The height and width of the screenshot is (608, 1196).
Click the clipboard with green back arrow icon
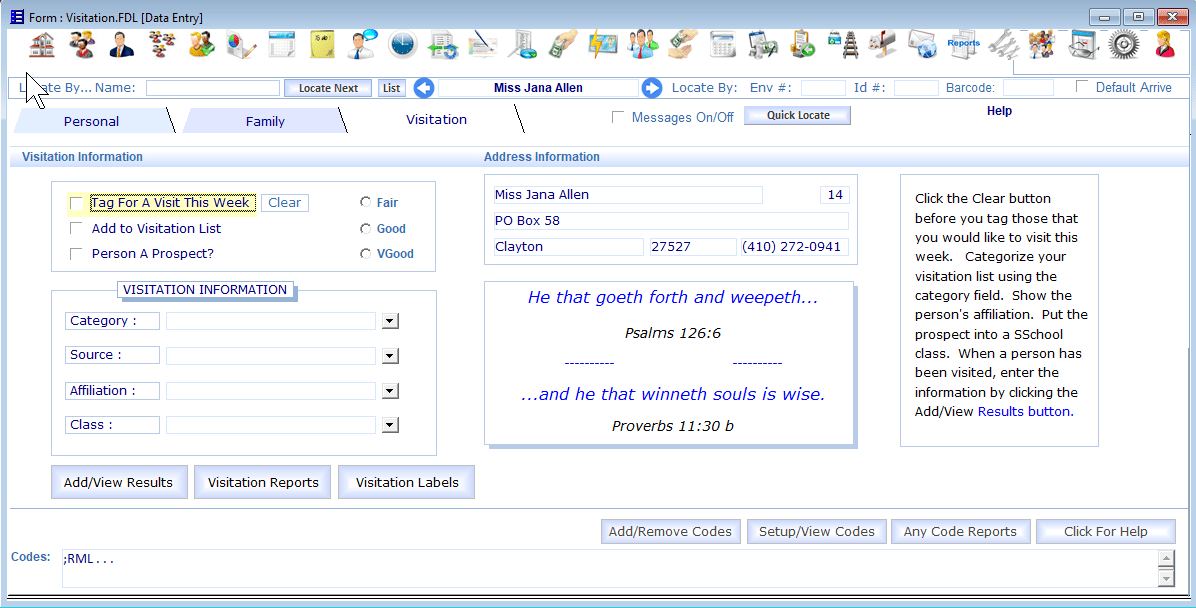(802, 45)
